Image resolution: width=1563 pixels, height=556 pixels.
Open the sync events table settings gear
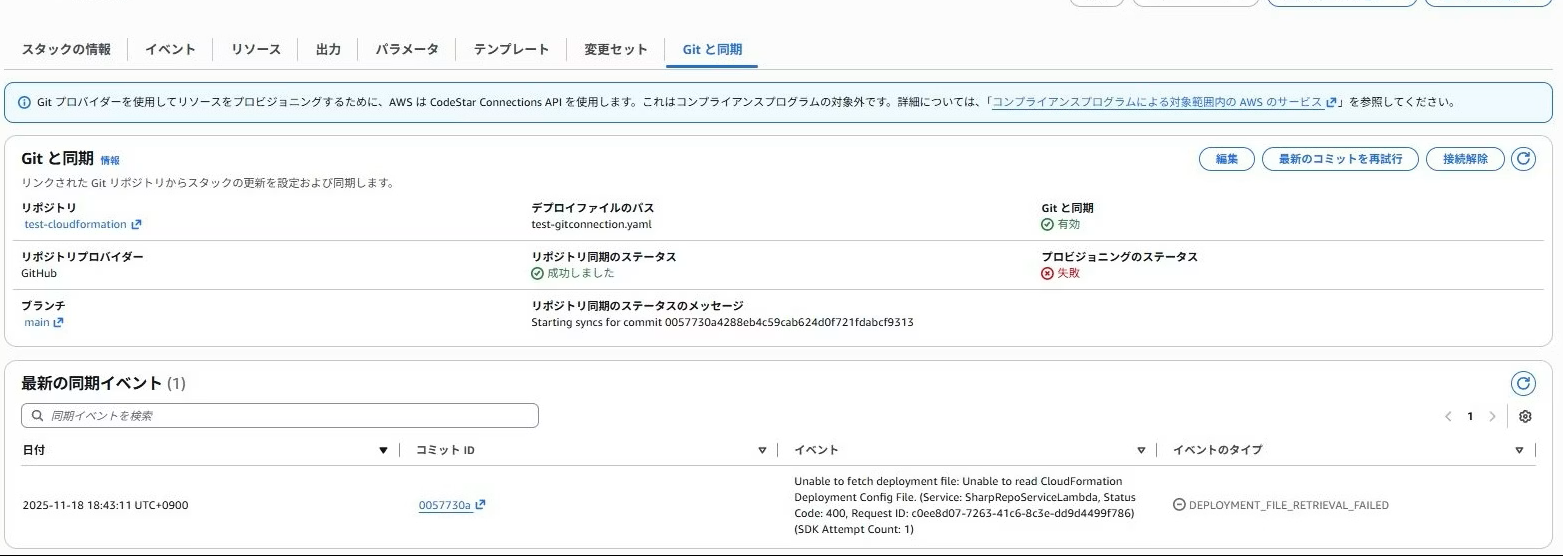[x=1525, y=417]
